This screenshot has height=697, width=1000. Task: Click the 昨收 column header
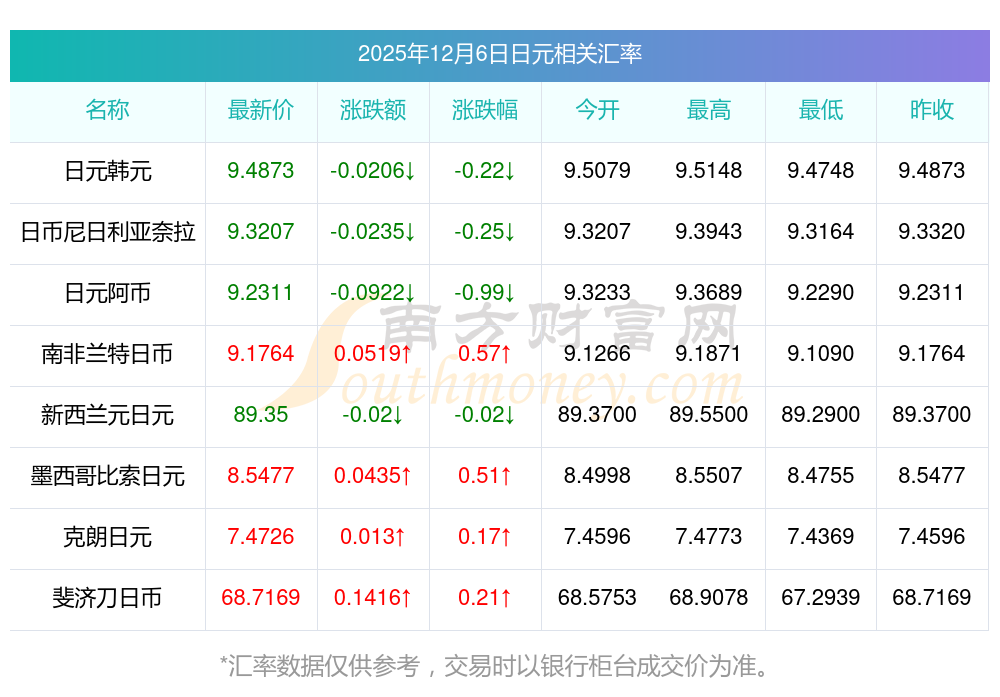(x=932, y=110)
